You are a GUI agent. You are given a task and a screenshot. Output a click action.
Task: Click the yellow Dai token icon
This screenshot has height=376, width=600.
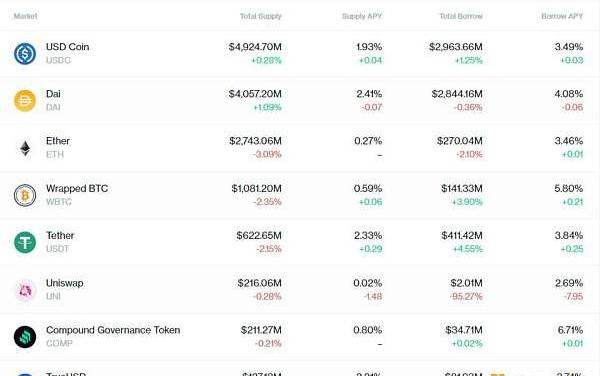[x=25, y=101]
